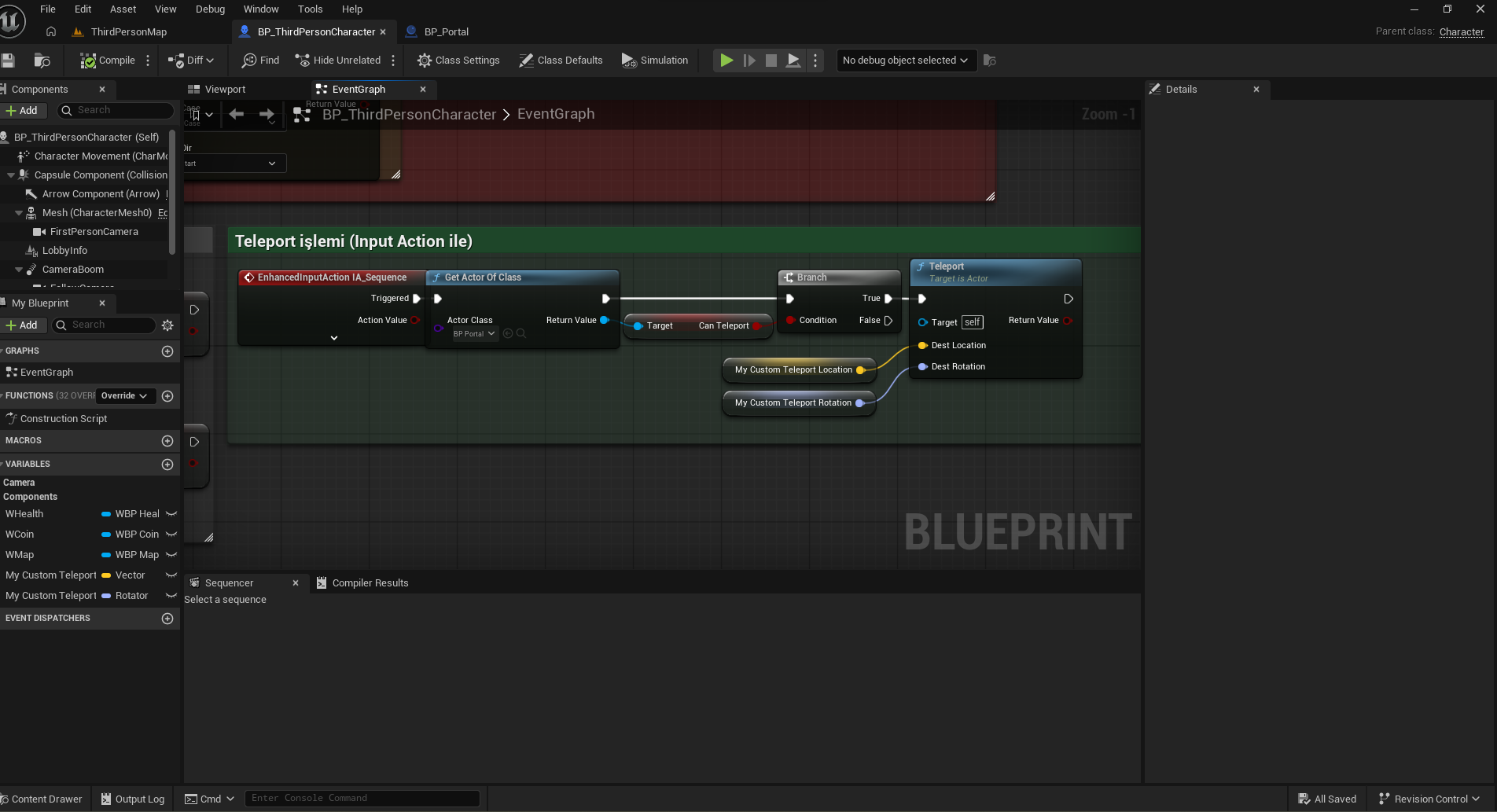Expand the EnhancedInputAction node's hidden pins

[x=334, y=338]
